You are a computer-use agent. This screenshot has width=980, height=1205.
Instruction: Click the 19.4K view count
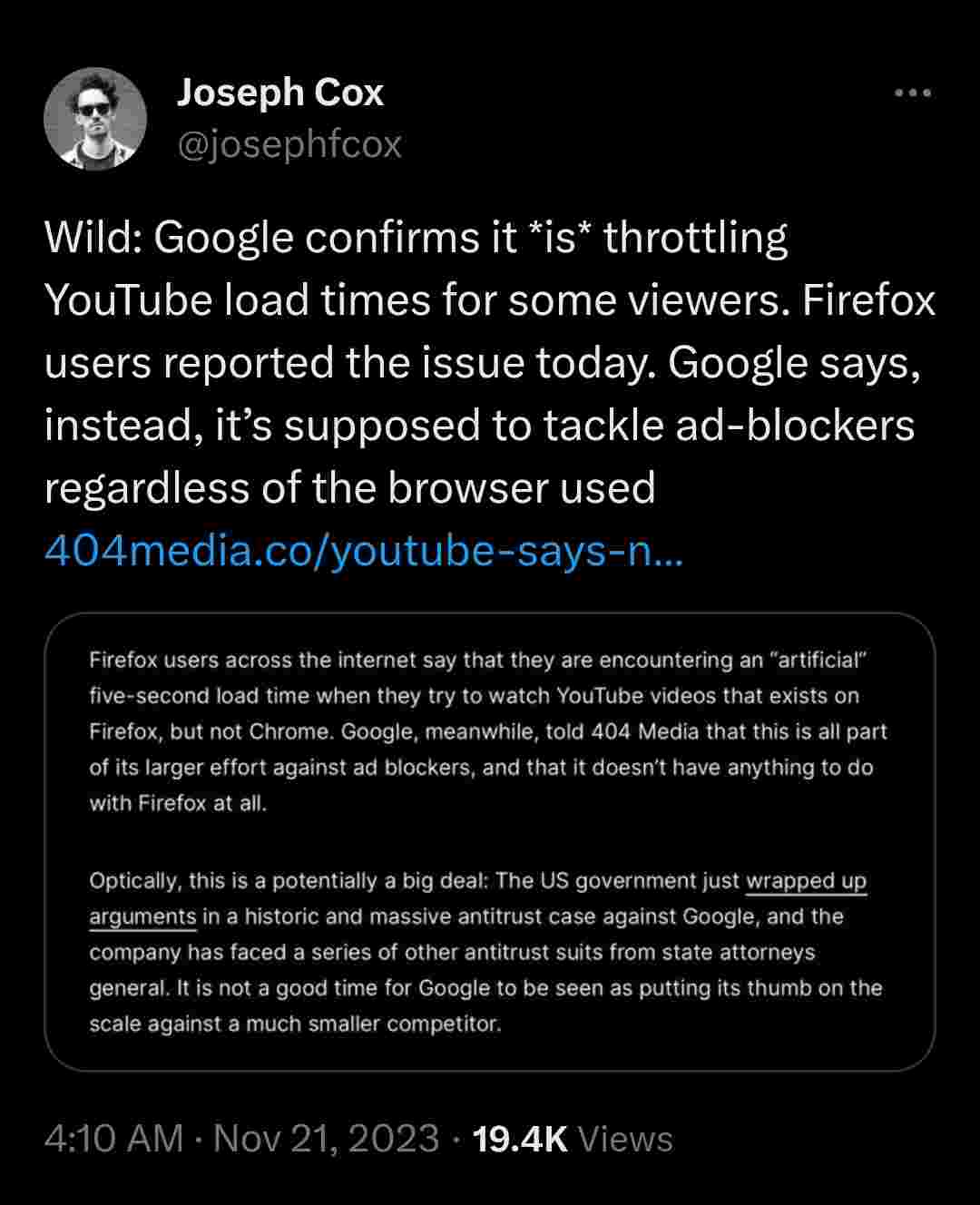tap(520, 1139)
